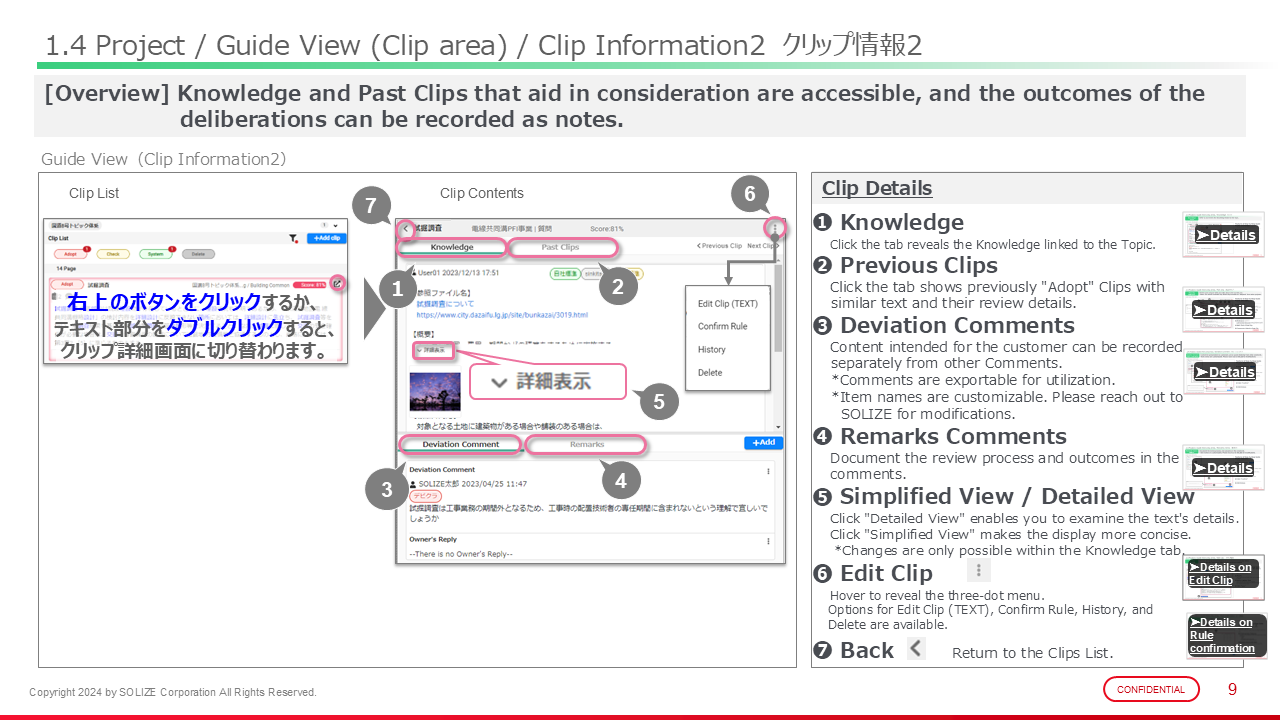
Task: Open the dazaifu.lg.jp URL link
Action: click(x=502, y=315)
